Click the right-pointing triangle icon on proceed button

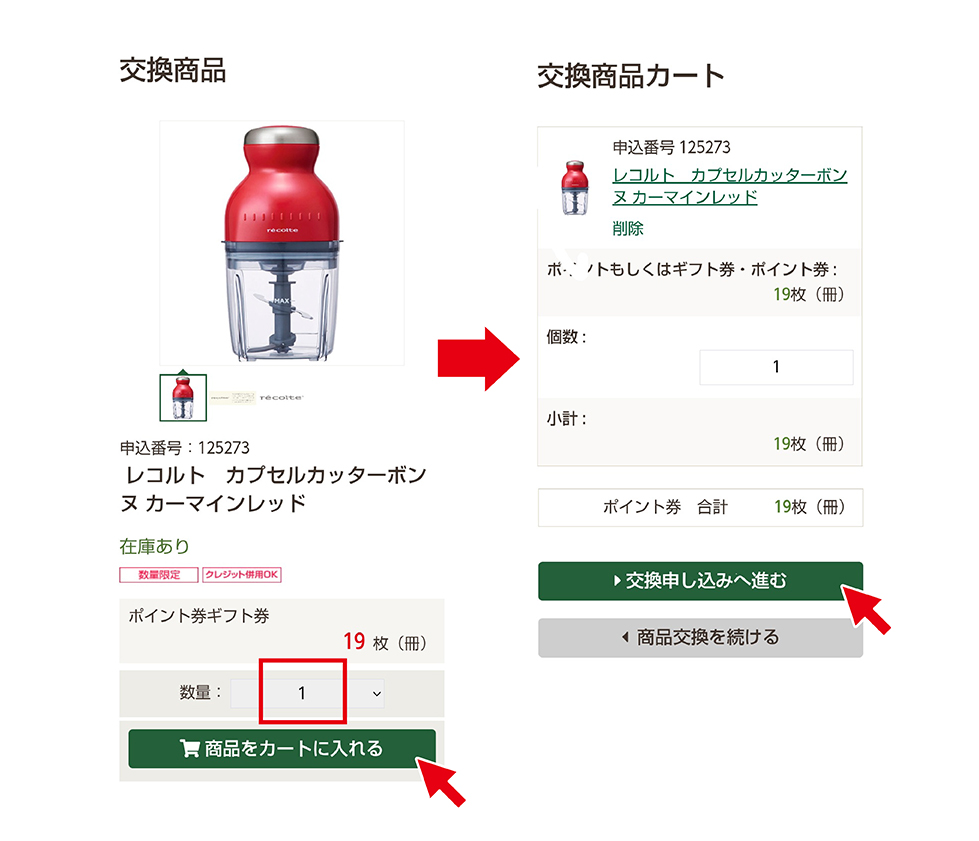(617, 581)
